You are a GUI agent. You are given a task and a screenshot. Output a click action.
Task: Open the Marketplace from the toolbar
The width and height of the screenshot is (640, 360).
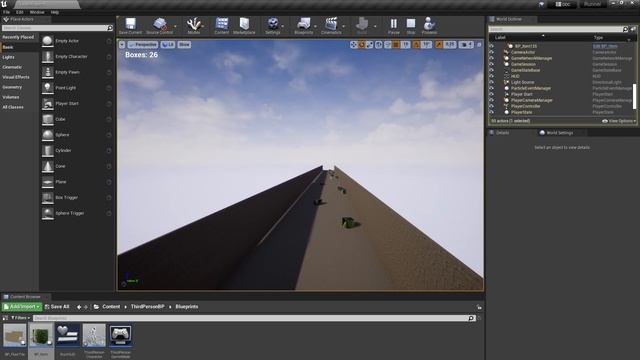click(244, 26)
